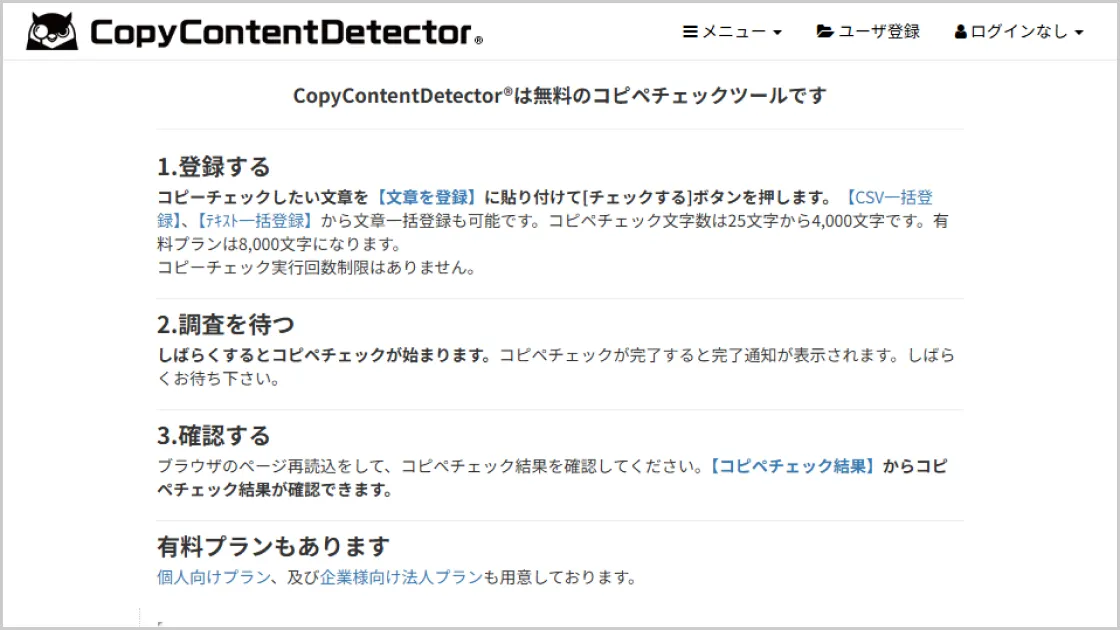Select the CopyContentDetector brand wordmark
Image resolution: width=1120 pixels, height=630 pixels.
[285, 31]
